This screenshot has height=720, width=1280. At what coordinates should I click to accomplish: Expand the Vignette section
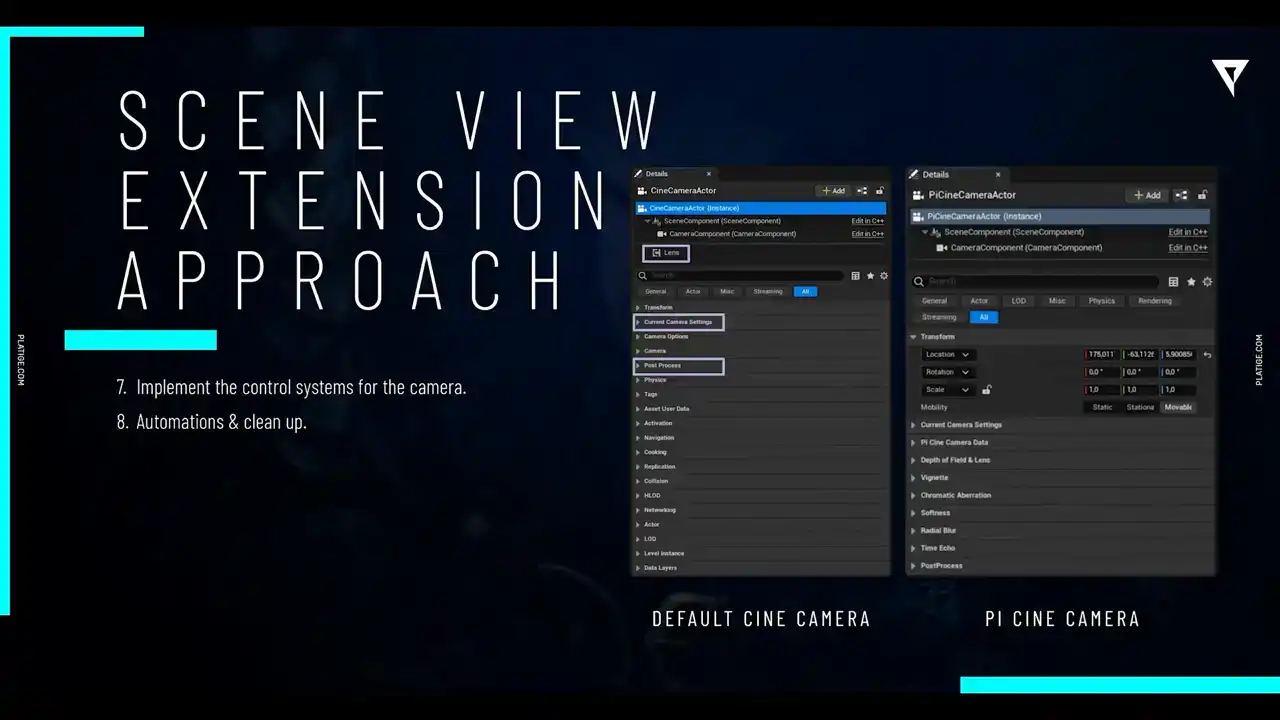point(934,478)
